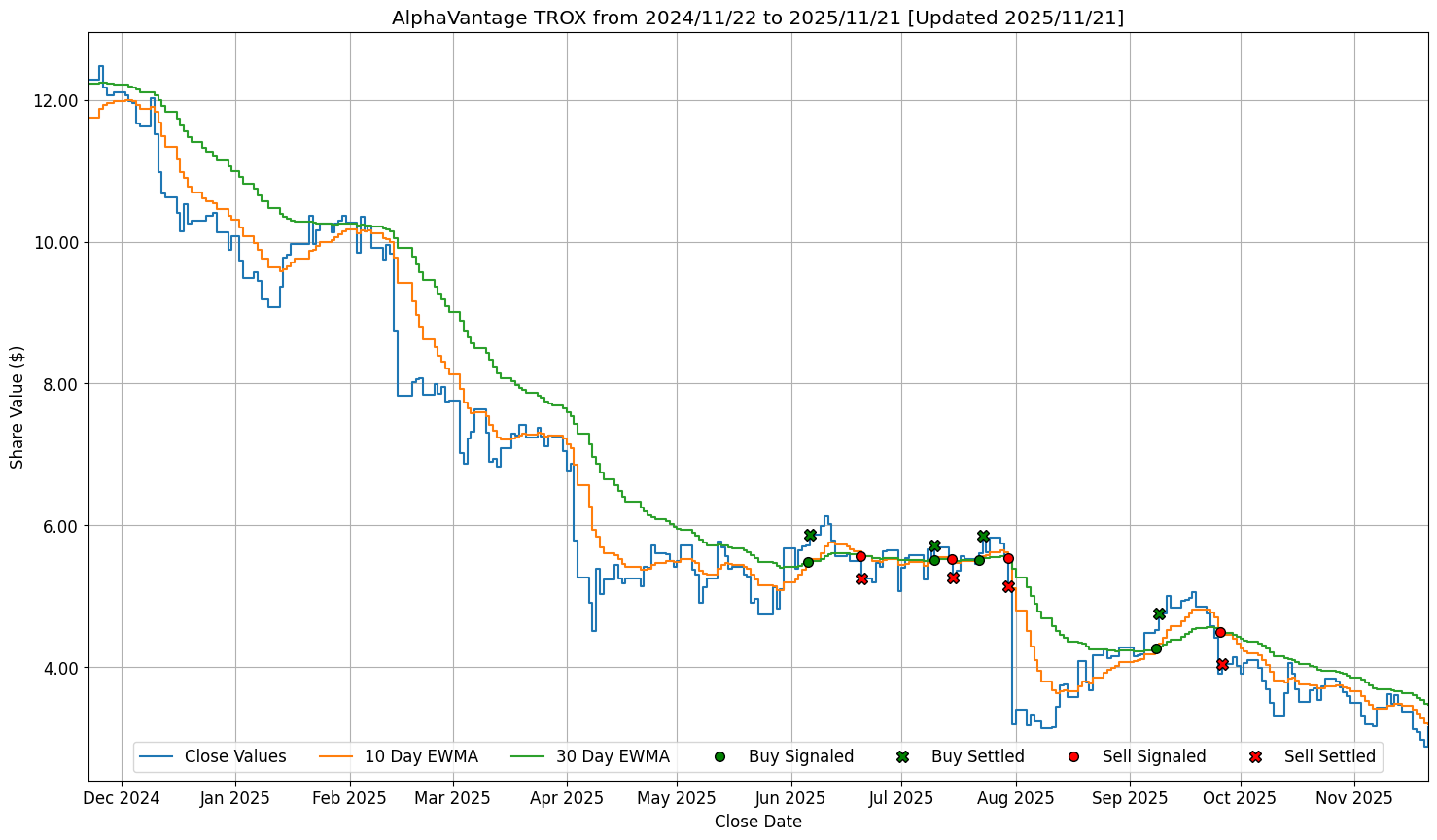Click the Sell Settled red X legend marker
This screenshot has height=840, width=1437.
click(x=1255, y=756)
